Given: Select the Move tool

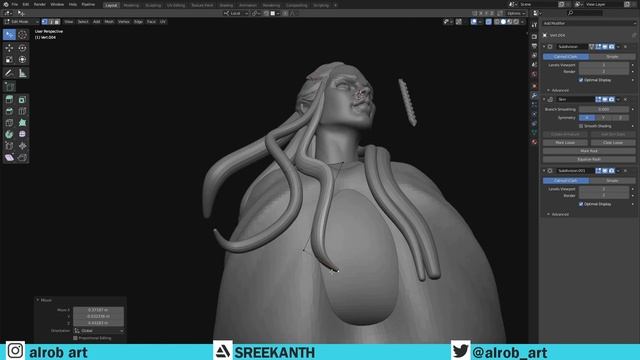Looking at the screenshot, I should [x=9, y=48].
